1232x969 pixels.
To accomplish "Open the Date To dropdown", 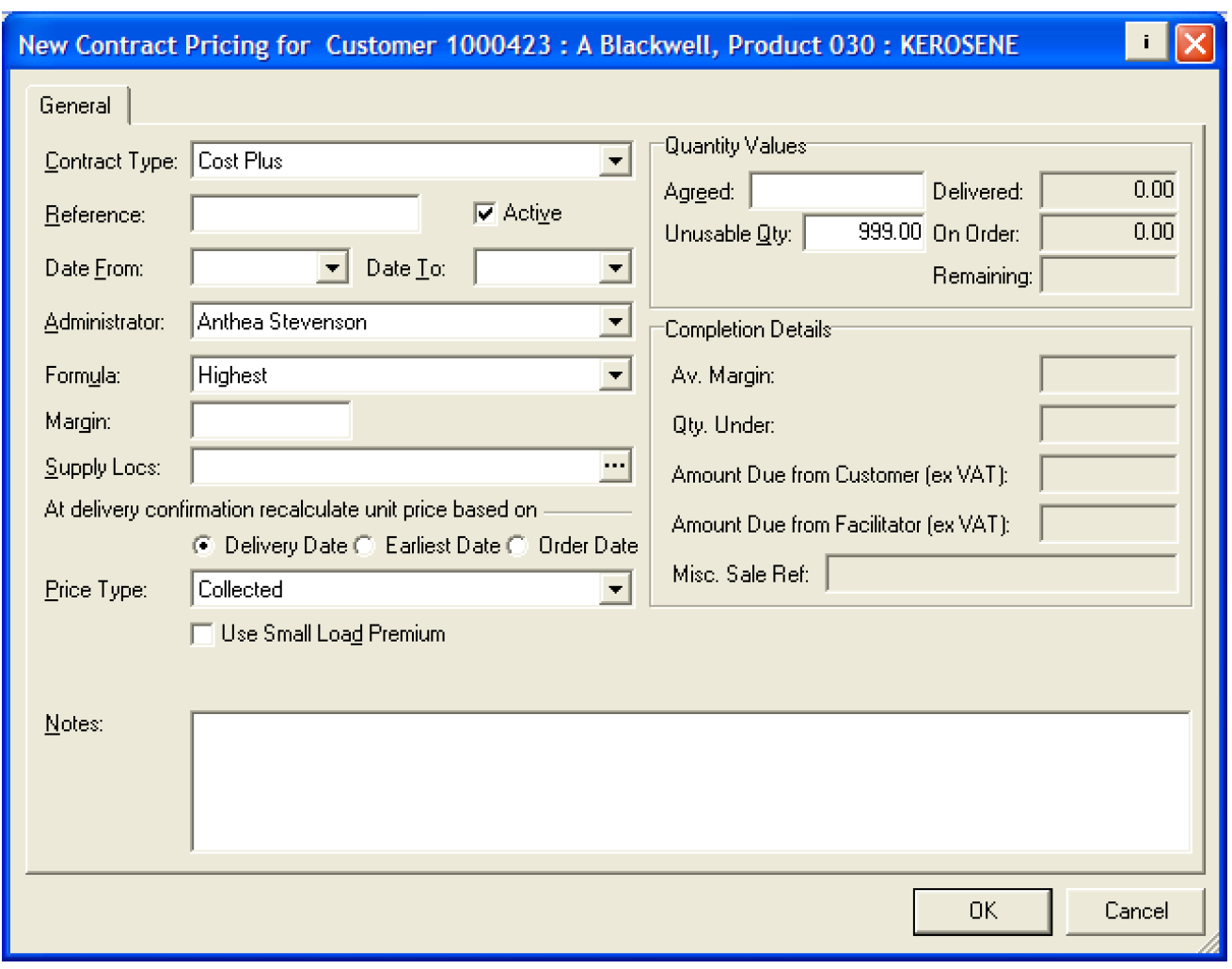I will (x=614, y=268).
